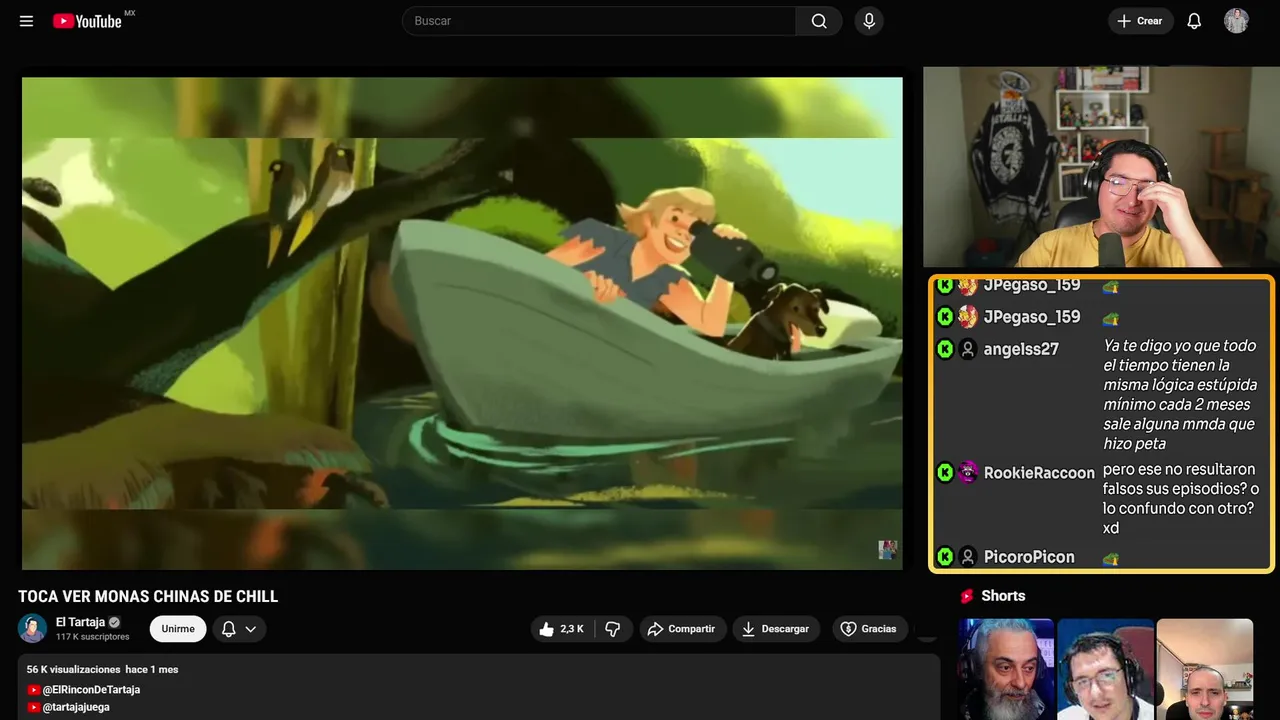Click the avatar icon beside PicoroPicon
Image resolution: width=1280 pixels, height=720 pixels.
tap(968, 557)
